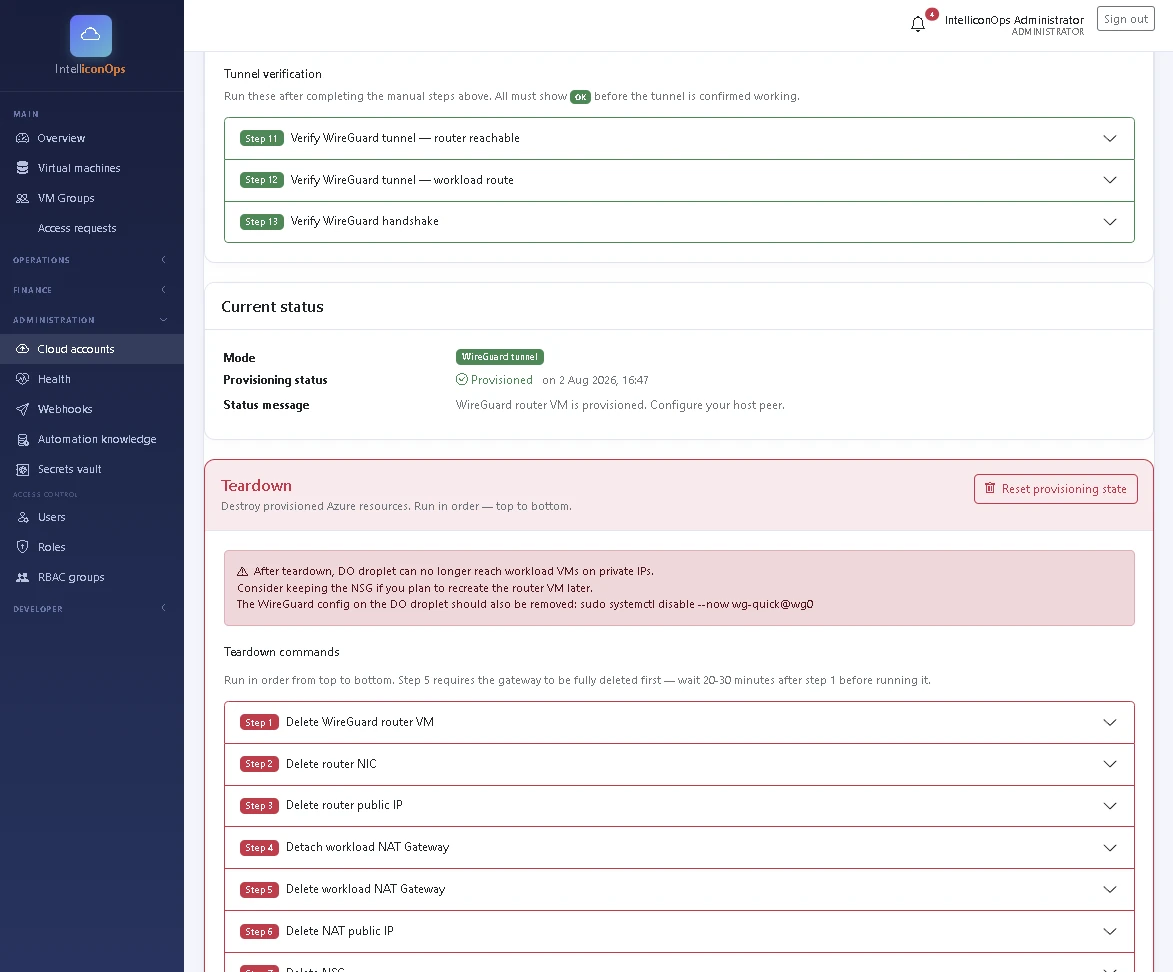
Task: Open the Roles page
Action: click(91, 547)
